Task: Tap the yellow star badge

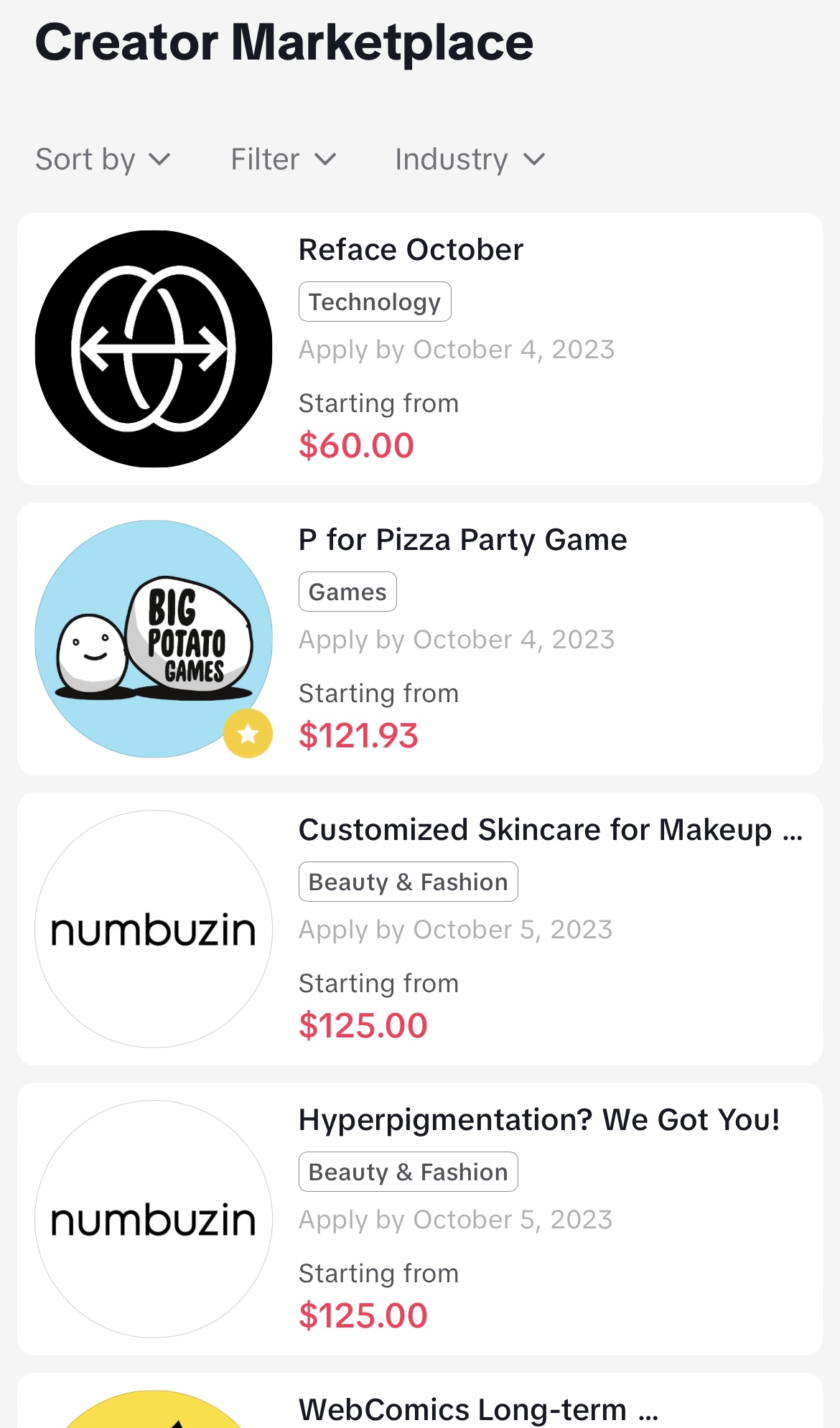Action: point(248,733)
